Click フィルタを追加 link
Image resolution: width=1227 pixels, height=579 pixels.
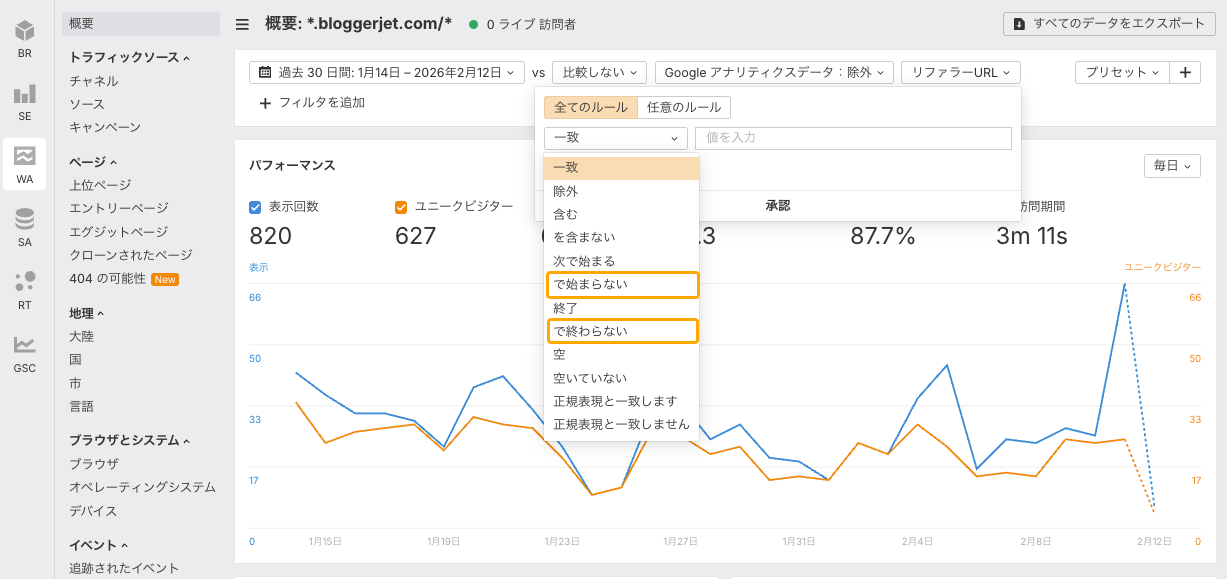pos(312,102)
